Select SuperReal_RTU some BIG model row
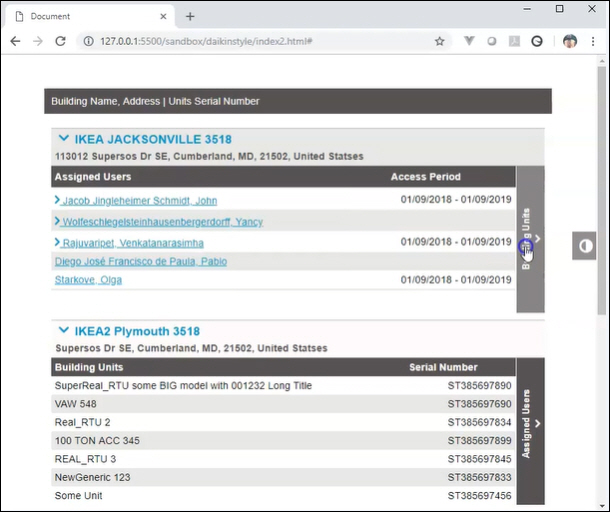The height and width of the screenshot is (512, 610). point(283,386)
